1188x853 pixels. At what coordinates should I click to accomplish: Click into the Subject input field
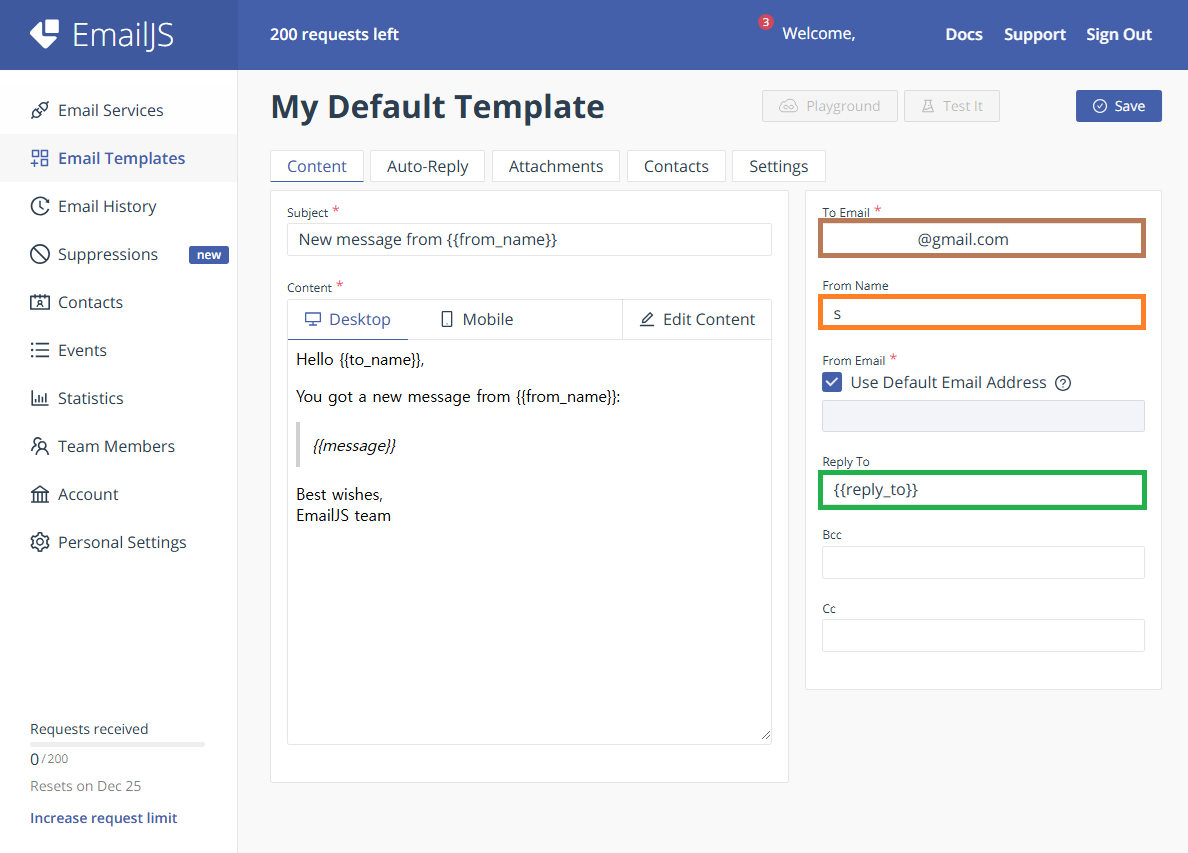(x=529, y=239)
